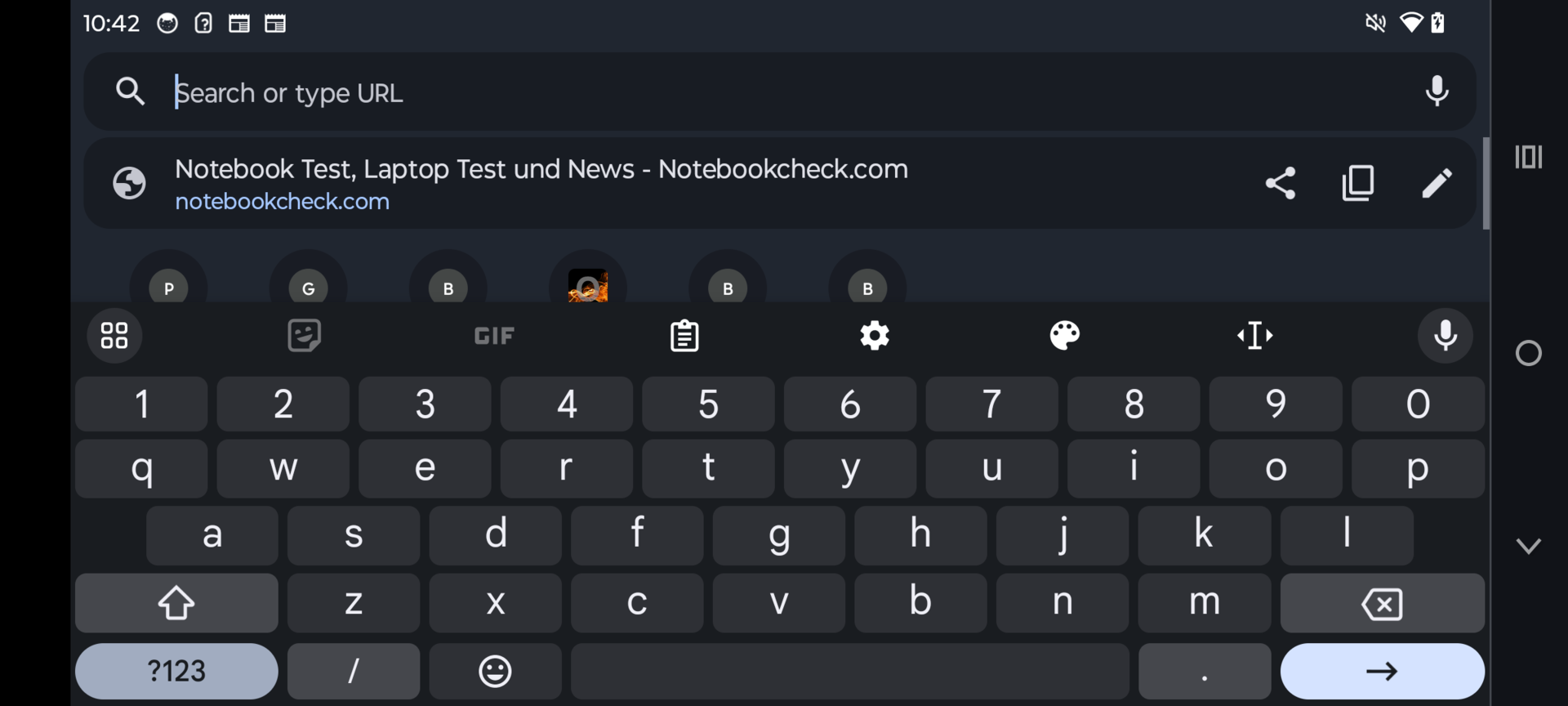Share the Notebookcheck.com page link
1568x706 pixels.
pyautogui.click(x=1280, y=183)
